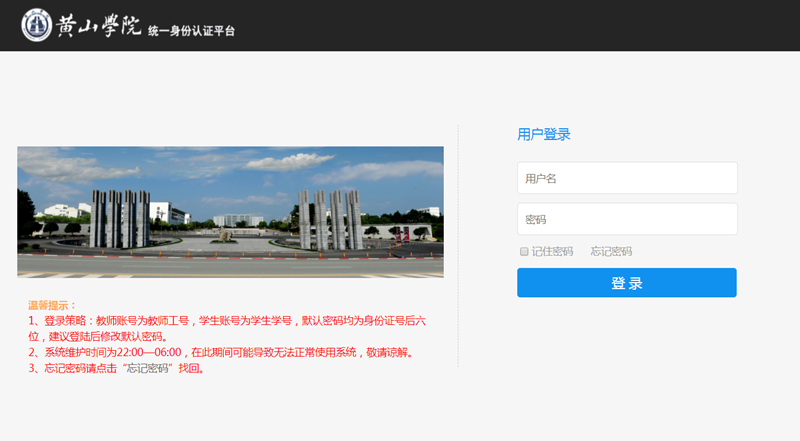Click the center rock sculpture in campus photo
Image resolution: width=800 pixels, height=441 pixels.
pyautogui.click(x=224, y=237)
